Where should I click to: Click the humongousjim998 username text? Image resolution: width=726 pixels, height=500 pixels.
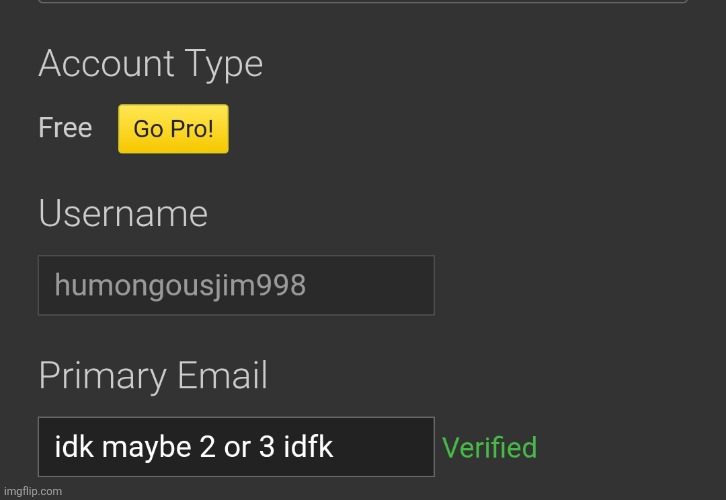pos(180,286)
